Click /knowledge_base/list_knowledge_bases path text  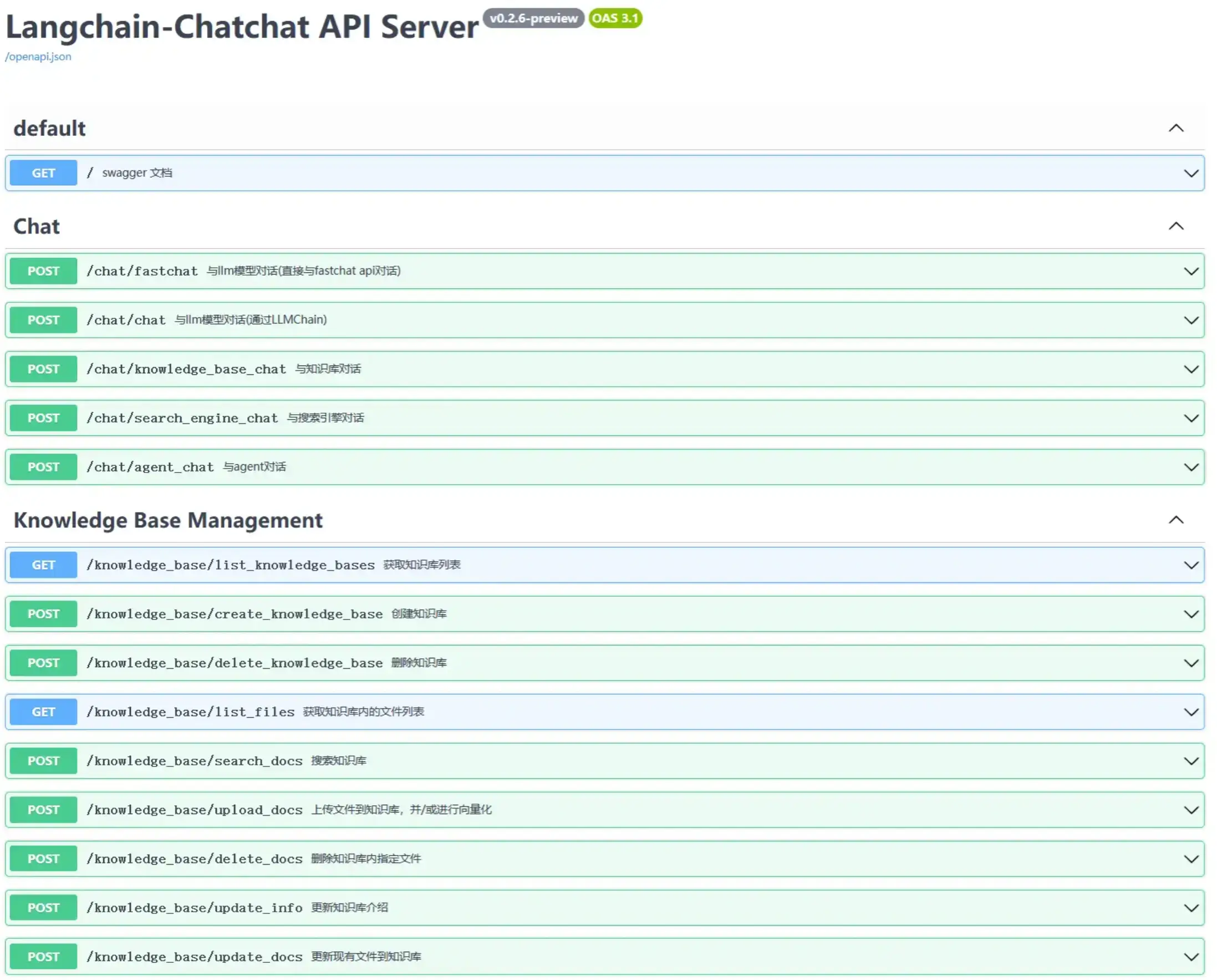230,566
